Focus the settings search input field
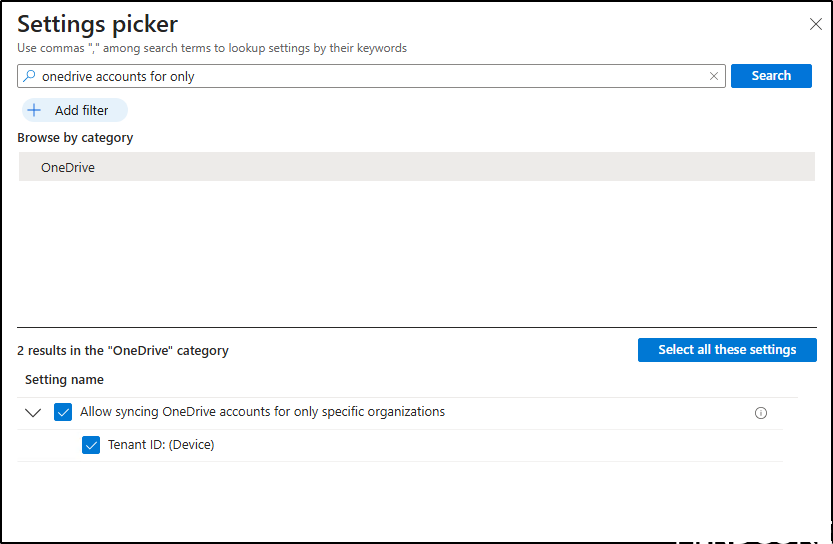Image resolution: width=833 pixels, height=544 pixels. (x=370, y=76)
